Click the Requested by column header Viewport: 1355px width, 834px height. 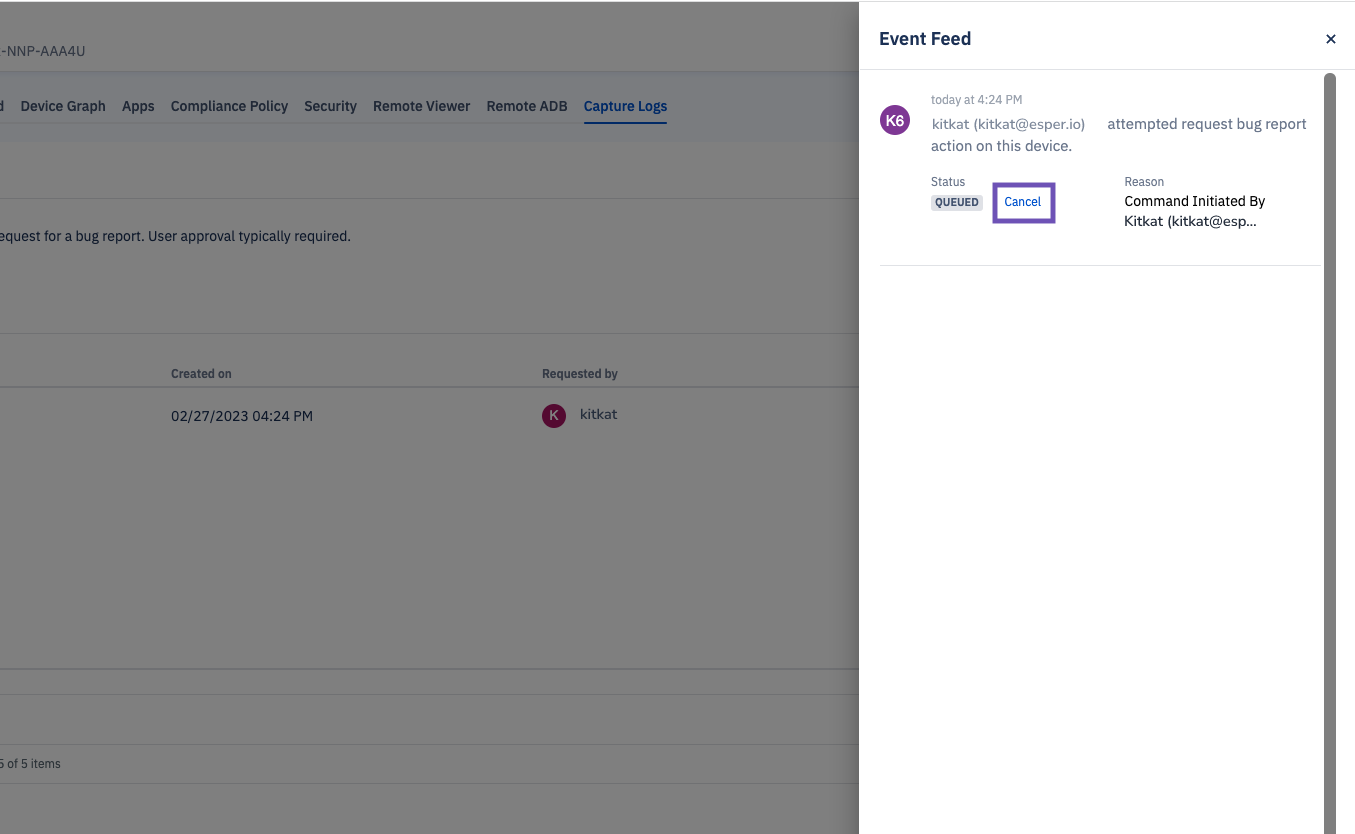point(580,374)
